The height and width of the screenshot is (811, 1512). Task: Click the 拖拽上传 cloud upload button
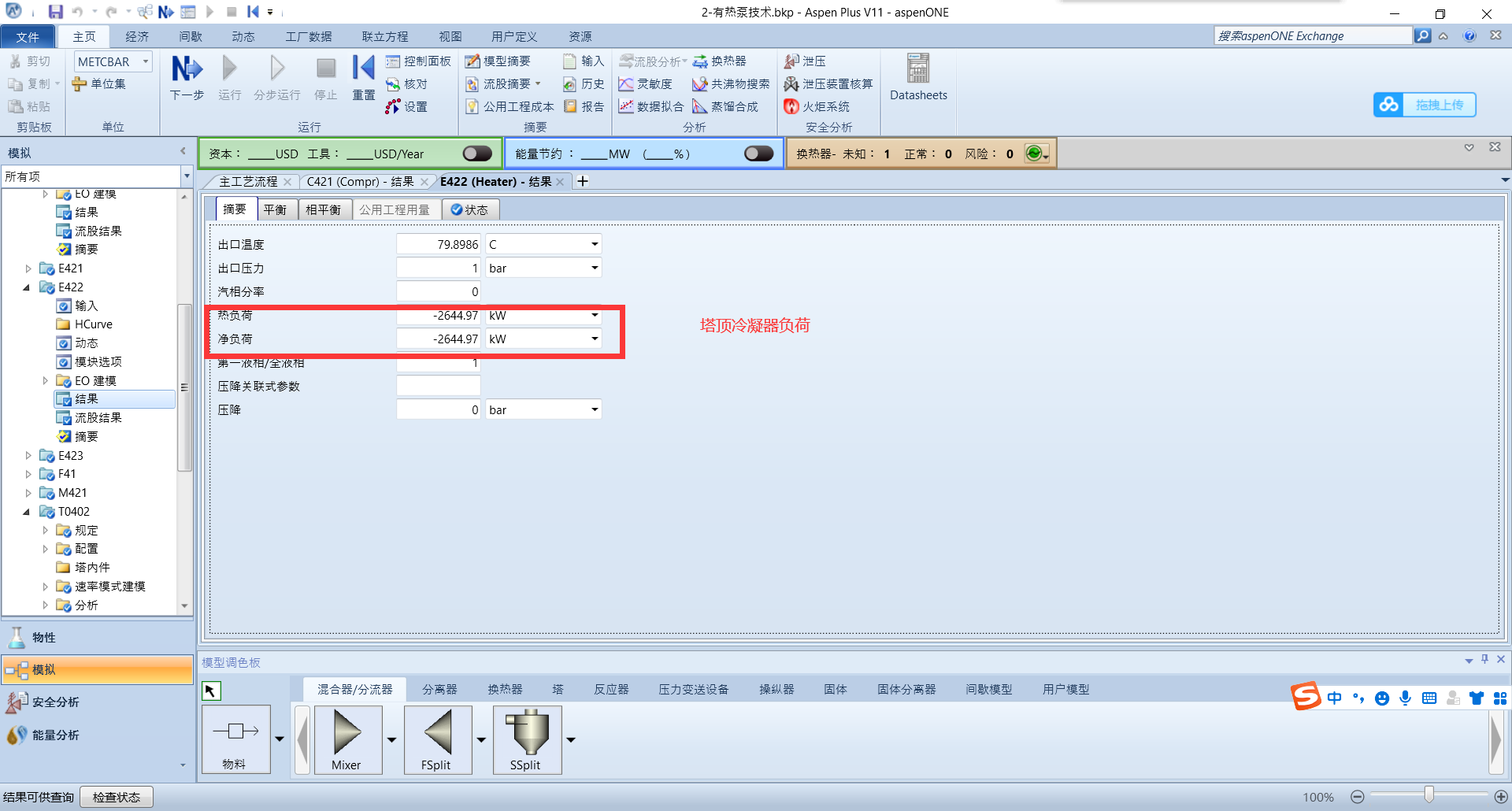click(1425, 105)
